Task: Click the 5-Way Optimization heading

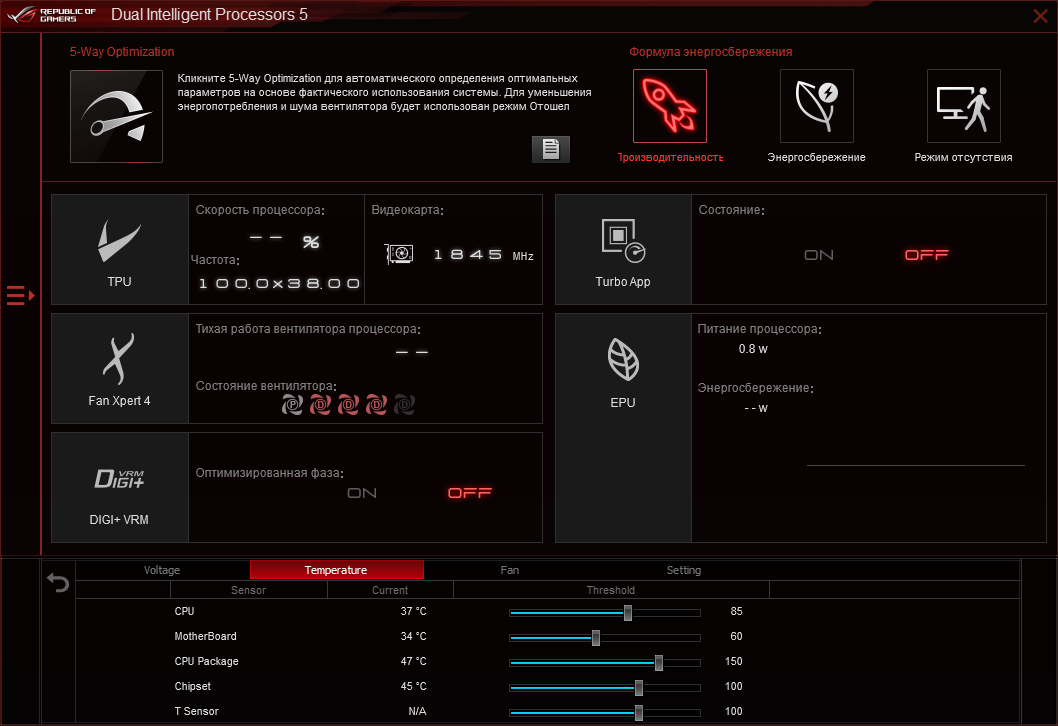Action: [122, 52]
